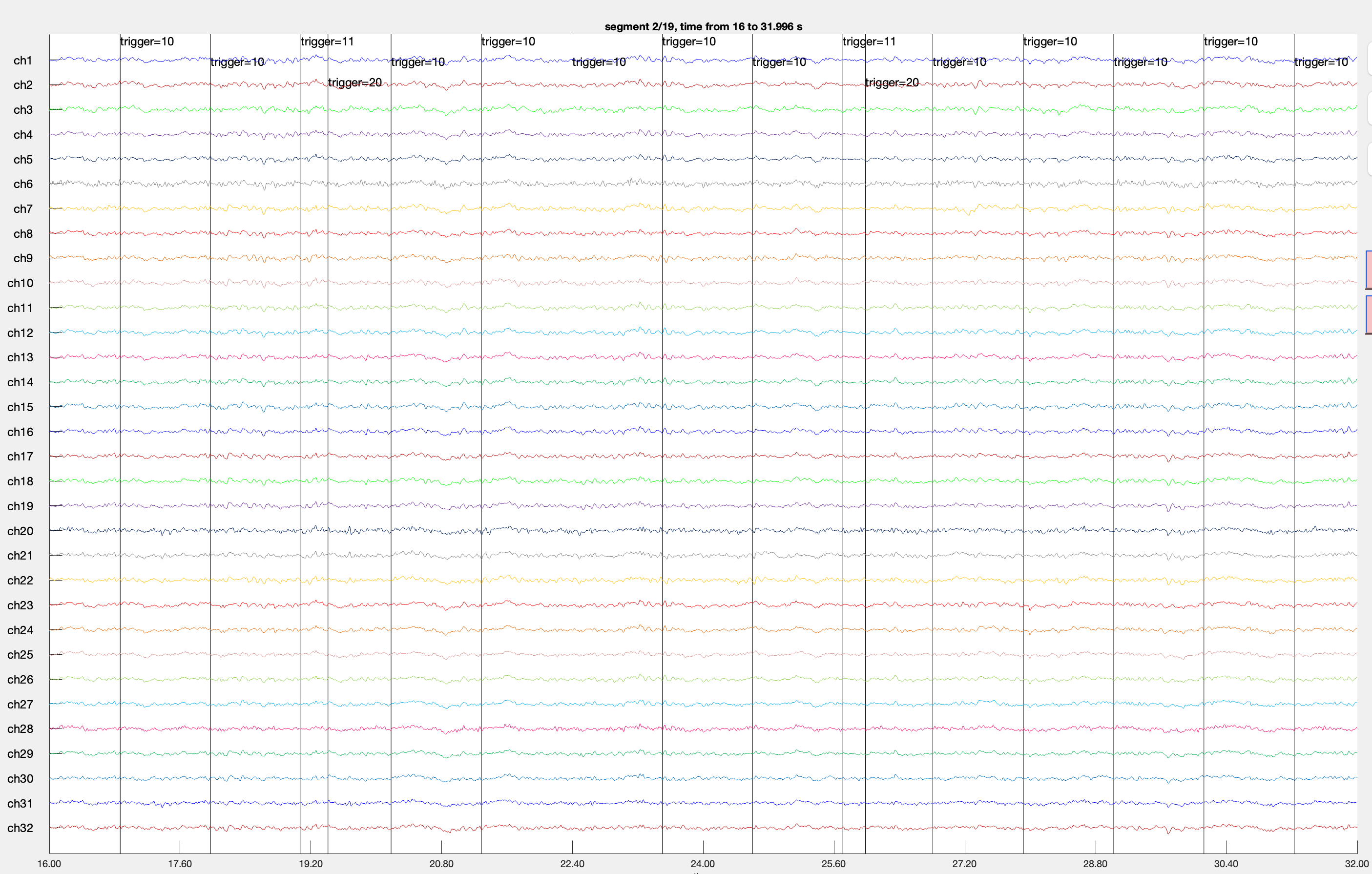Select channel label ch16
Screen dimensions: 1372x874
(20, 432)
